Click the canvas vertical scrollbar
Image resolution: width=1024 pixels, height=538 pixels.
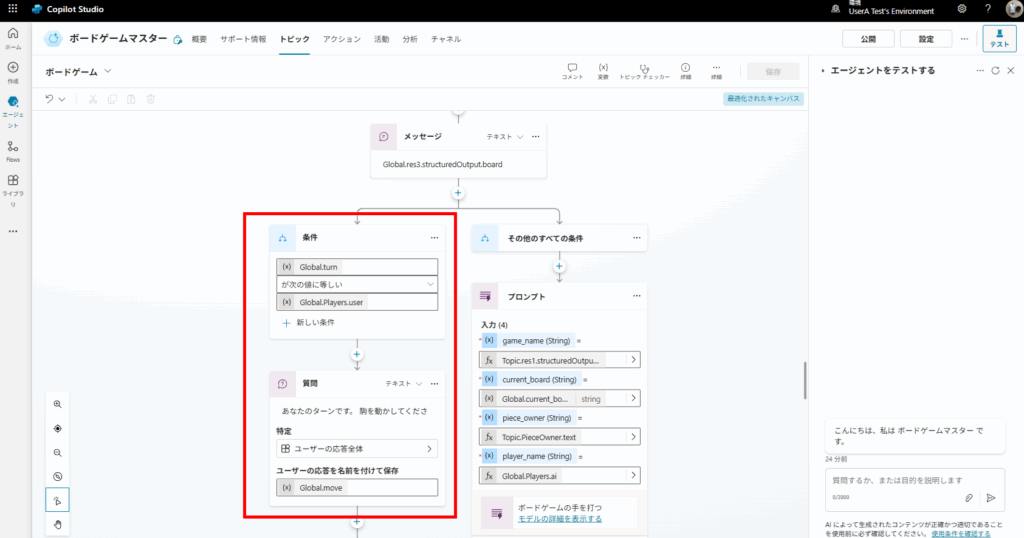point(804,378)
